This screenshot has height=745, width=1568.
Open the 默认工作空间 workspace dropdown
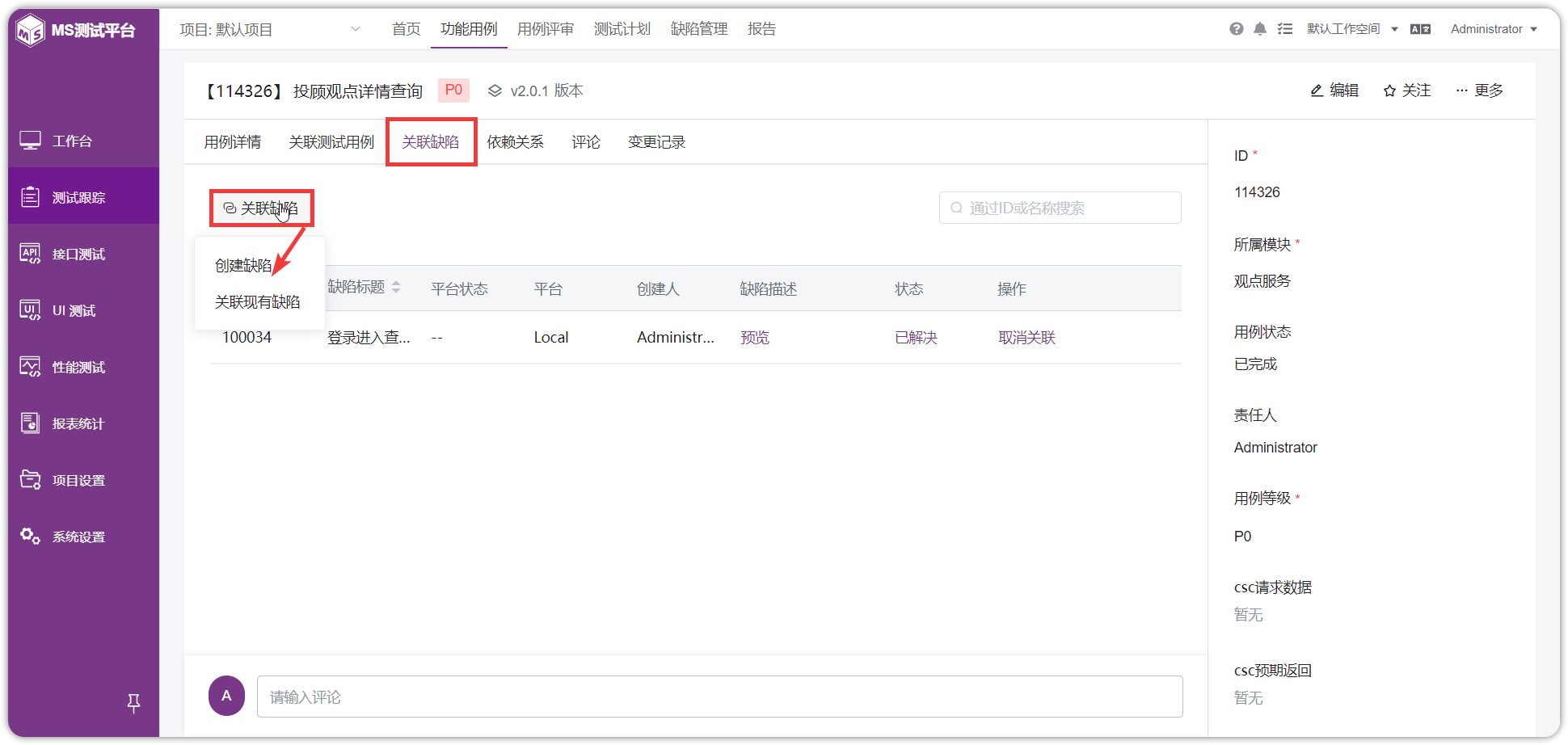pos(1352,29)
